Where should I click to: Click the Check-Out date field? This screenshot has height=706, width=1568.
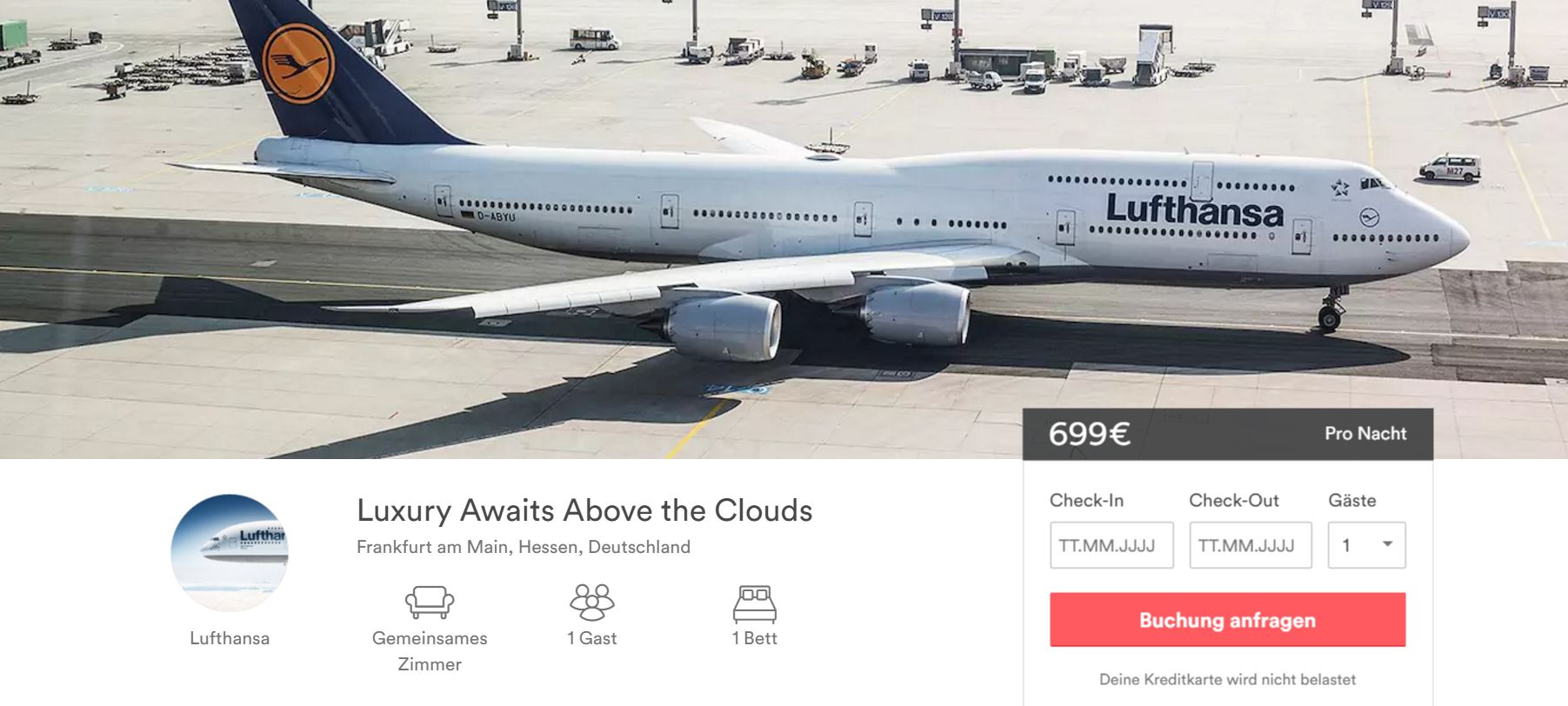(x=1250, y=545)
